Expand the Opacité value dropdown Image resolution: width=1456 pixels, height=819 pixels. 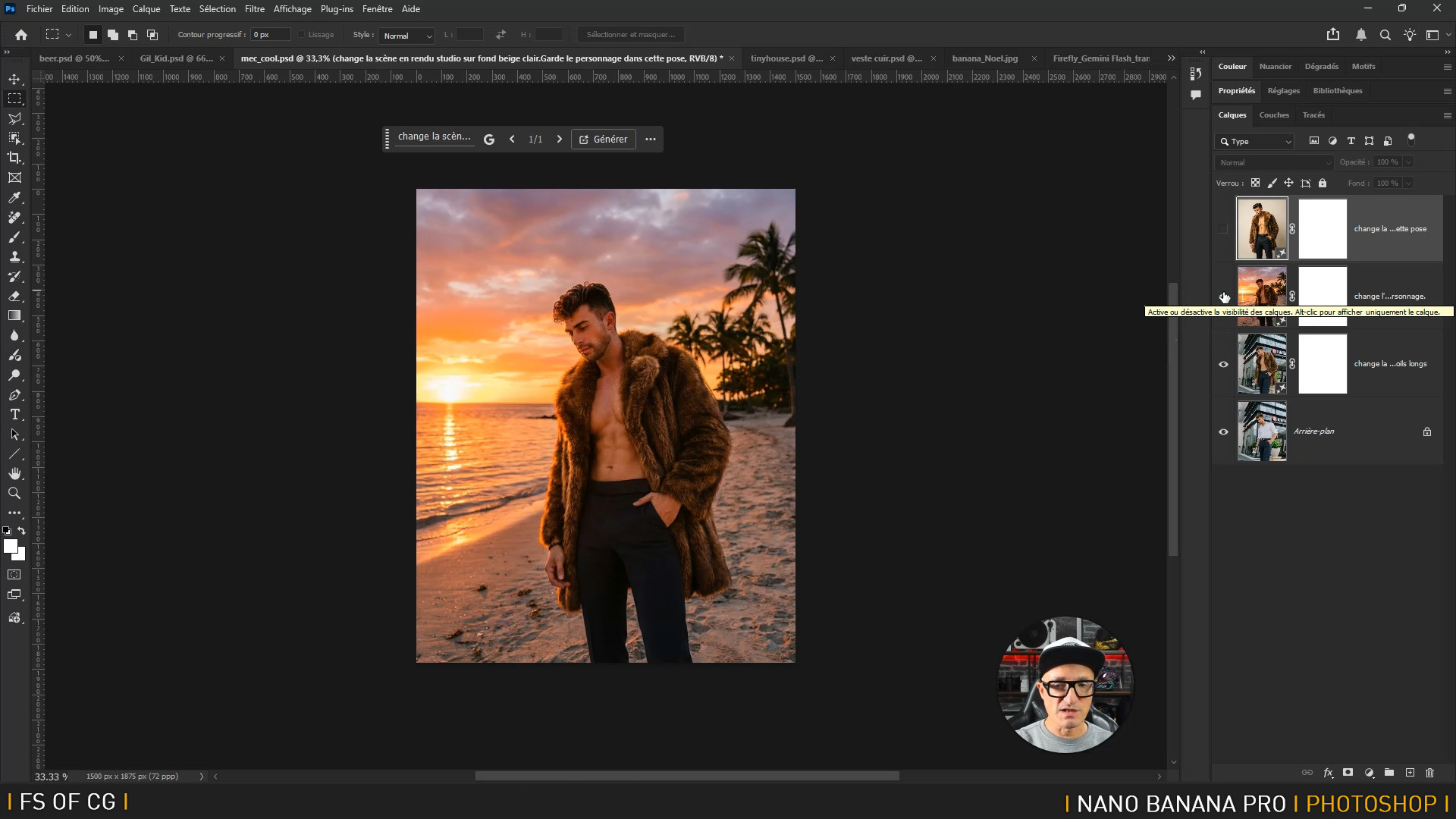[1408, 162]
